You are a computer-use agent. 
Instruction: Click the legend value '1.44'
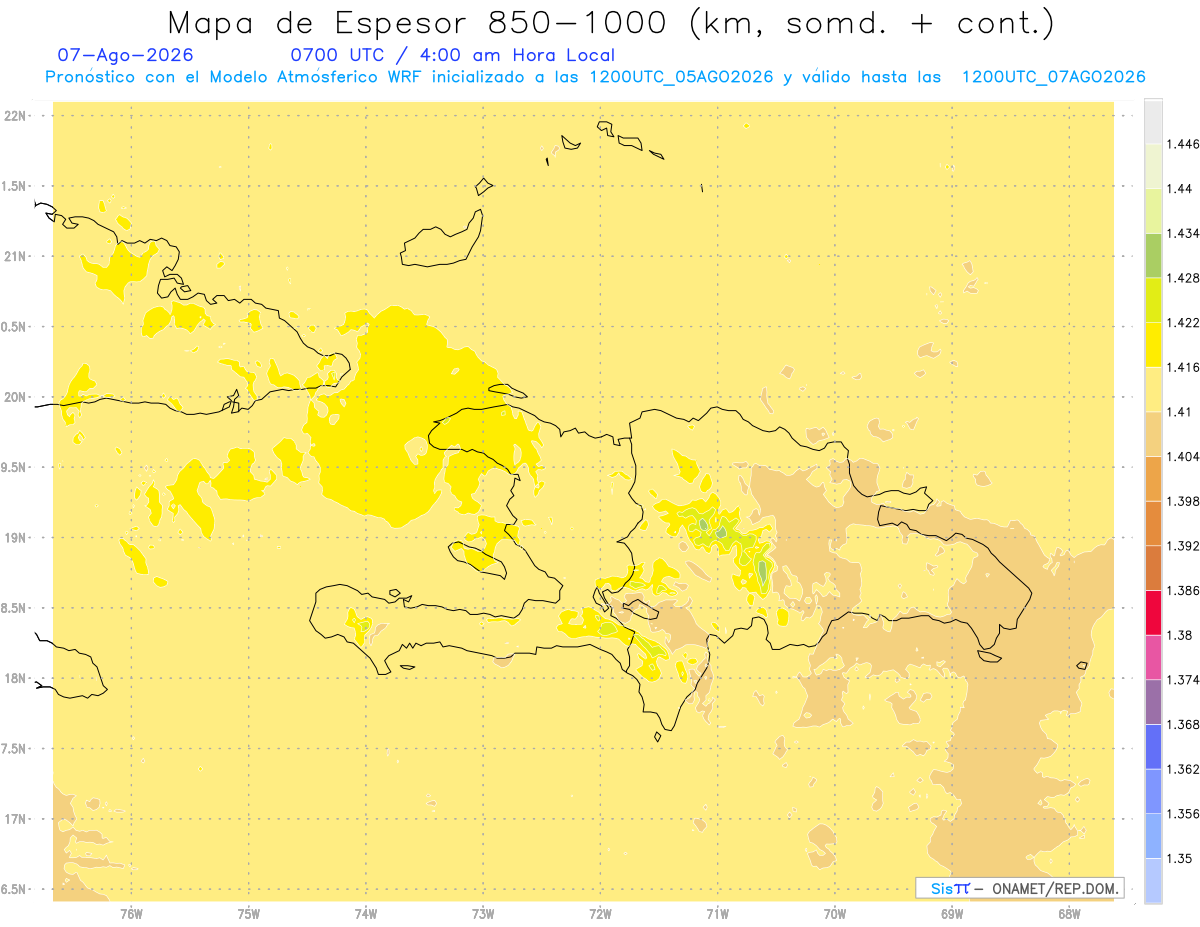[x=1181, y=189]
